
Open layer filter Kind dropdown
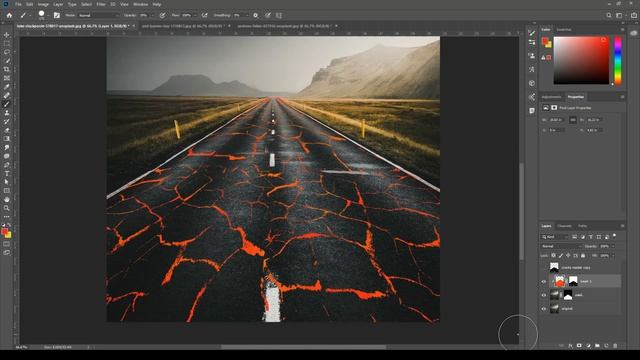click(555, 237)
